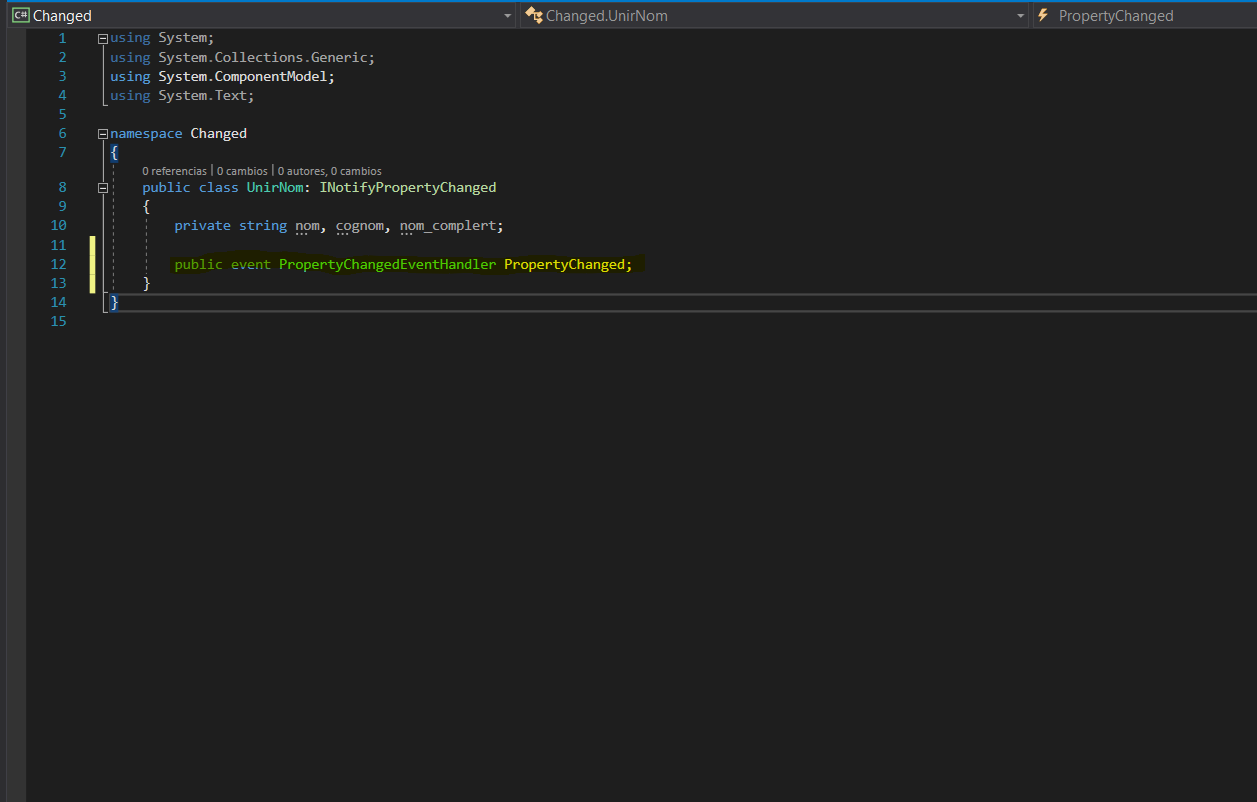Image resolution: width=1257 pixels, height=802 pixels.
Task: Place cursor on nom_complert variable
Action: (x=447, y=226)
